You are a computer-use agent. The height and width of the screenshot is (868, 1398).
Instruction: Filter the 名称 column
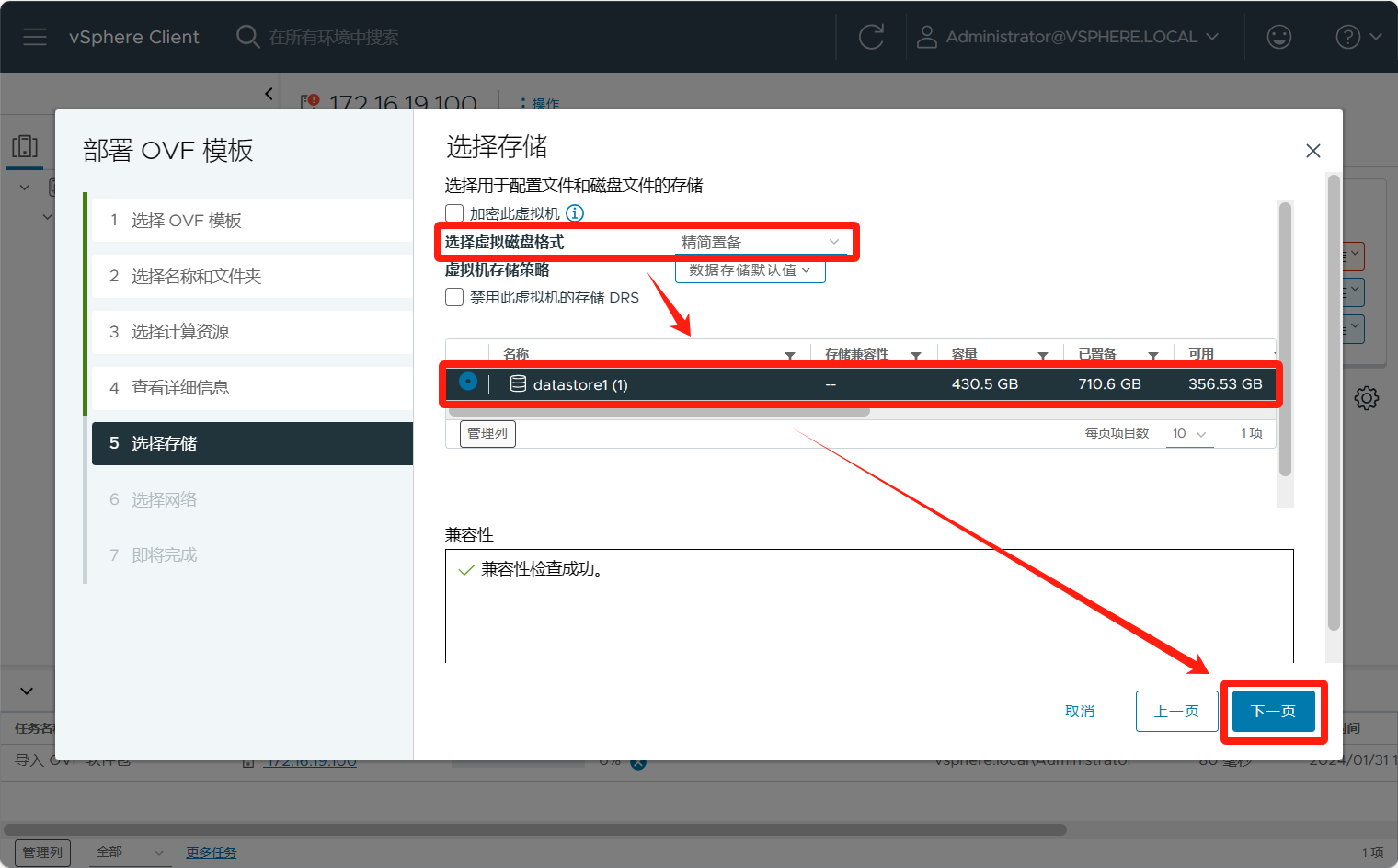pos(789,356)
